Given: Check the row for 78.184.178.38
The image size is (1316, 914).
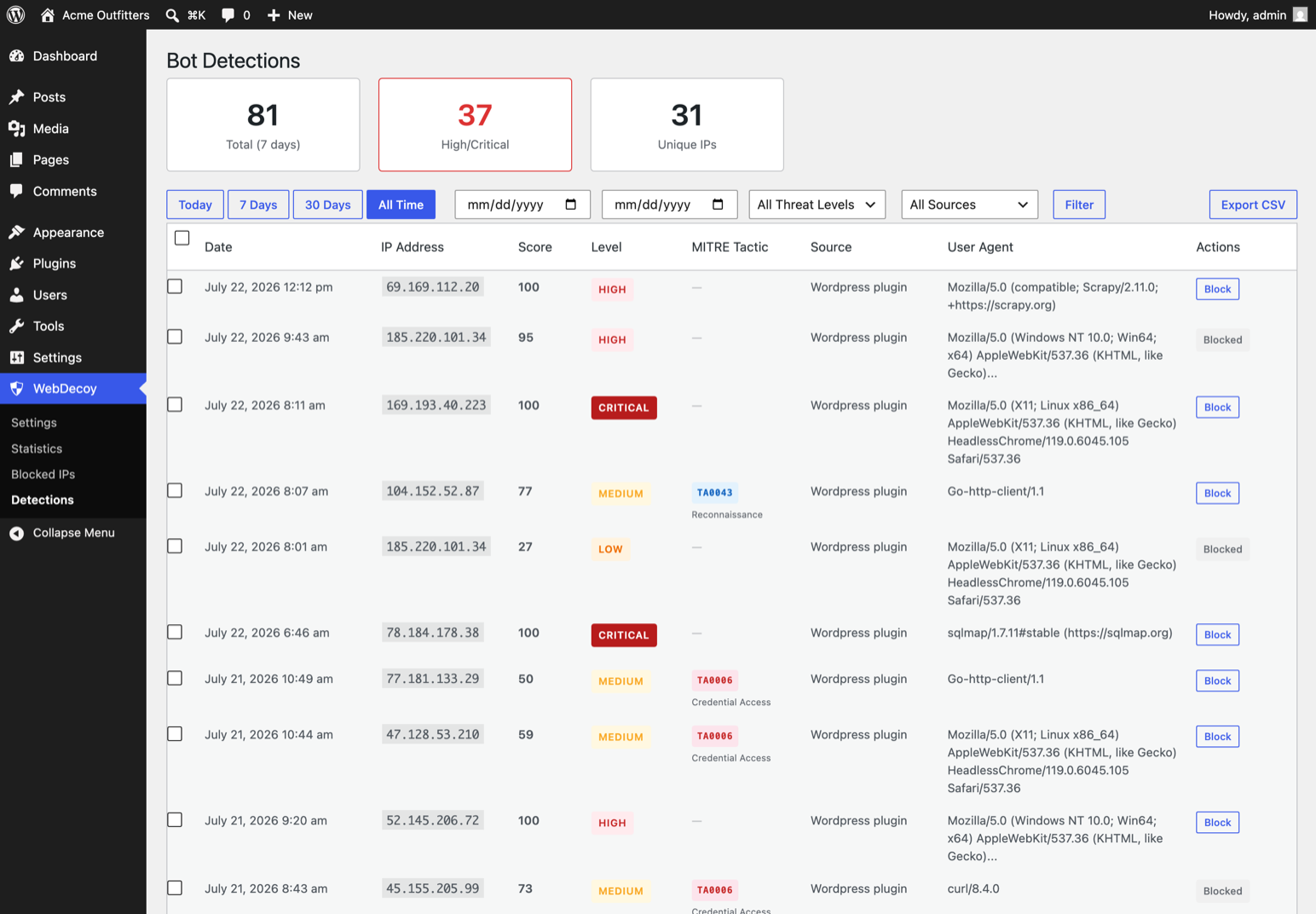Looking at the screenshot, I should click(175, 633).
